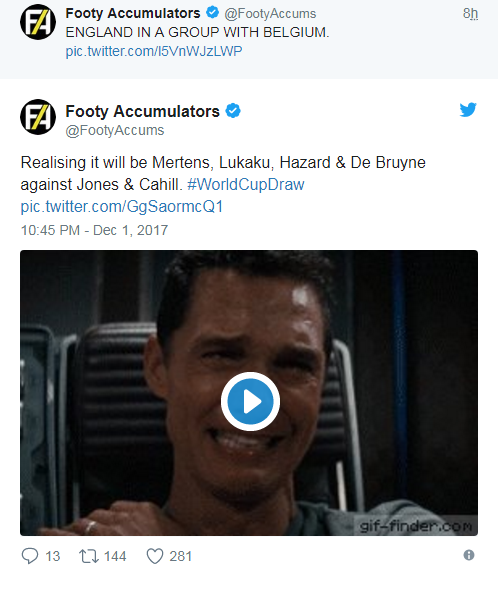Viewport: 498px width, 601px height.
Task: Click the Twitter bird logo icon
Action: pyautogui.click(x=468, y=110)
